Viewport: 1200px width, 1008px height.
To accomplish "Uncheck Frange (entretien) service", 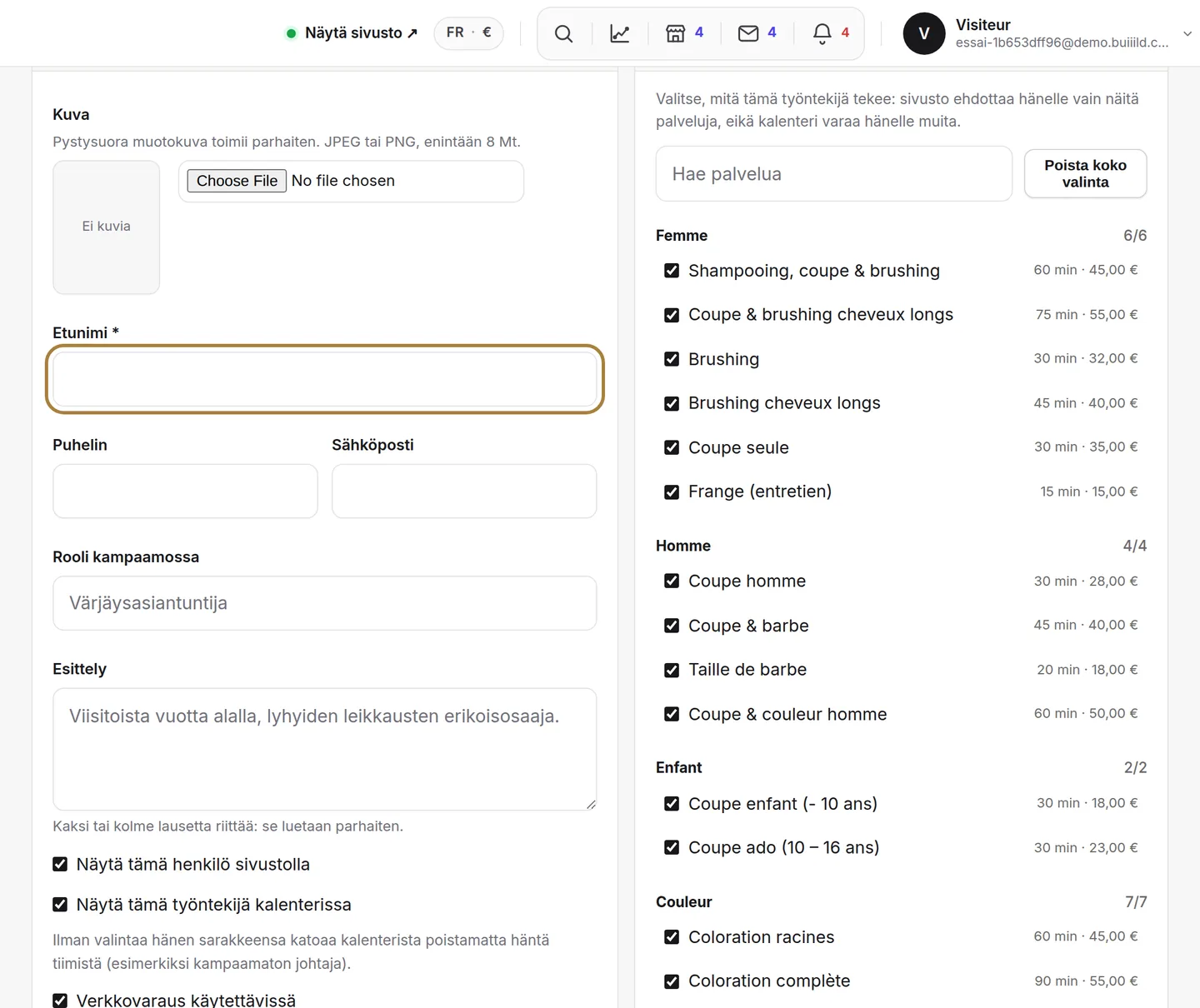I will (x=672, y=492).
